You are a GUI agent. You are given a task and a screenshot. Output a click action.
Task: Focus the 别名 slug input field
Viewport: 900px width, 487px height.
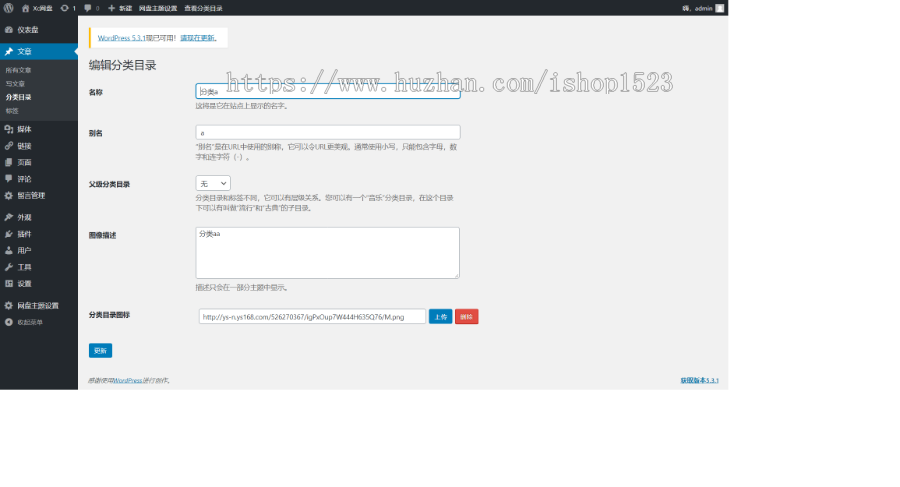pos(328,133)
